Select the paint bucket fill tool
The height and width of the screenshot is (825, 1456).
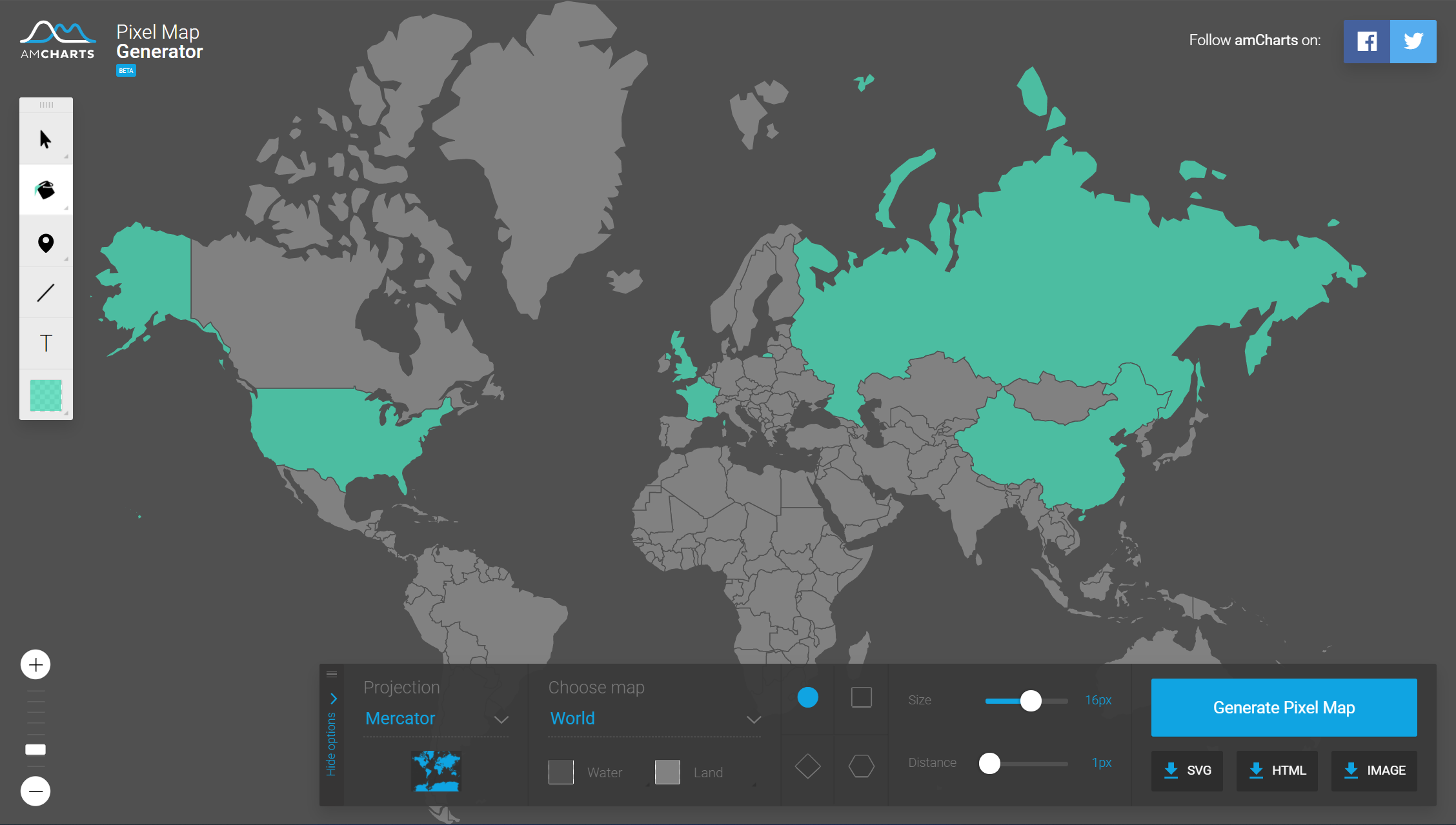(45, 190)
